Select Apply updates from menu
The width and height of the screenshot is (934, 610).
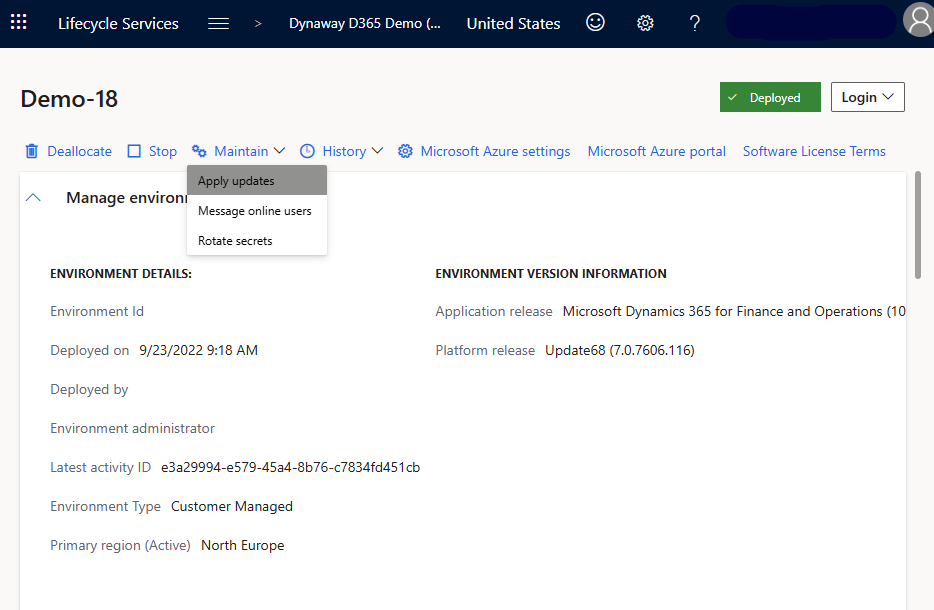tap(236, 181)
